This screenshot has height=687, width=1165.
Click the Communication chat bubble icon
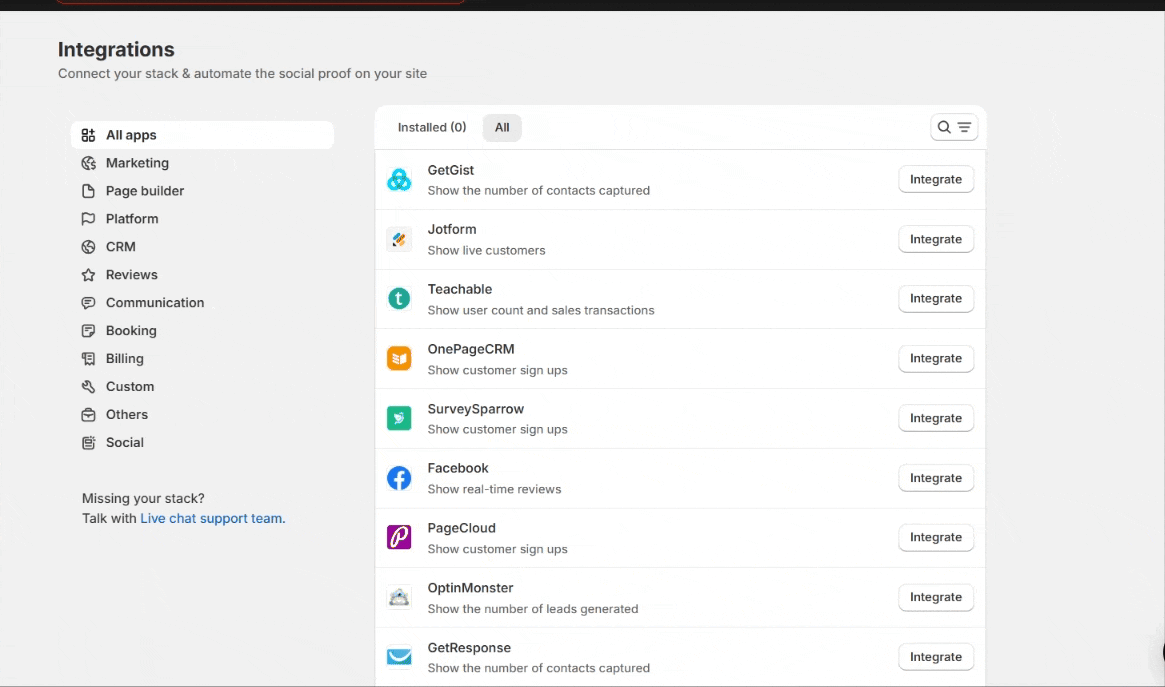88,302
